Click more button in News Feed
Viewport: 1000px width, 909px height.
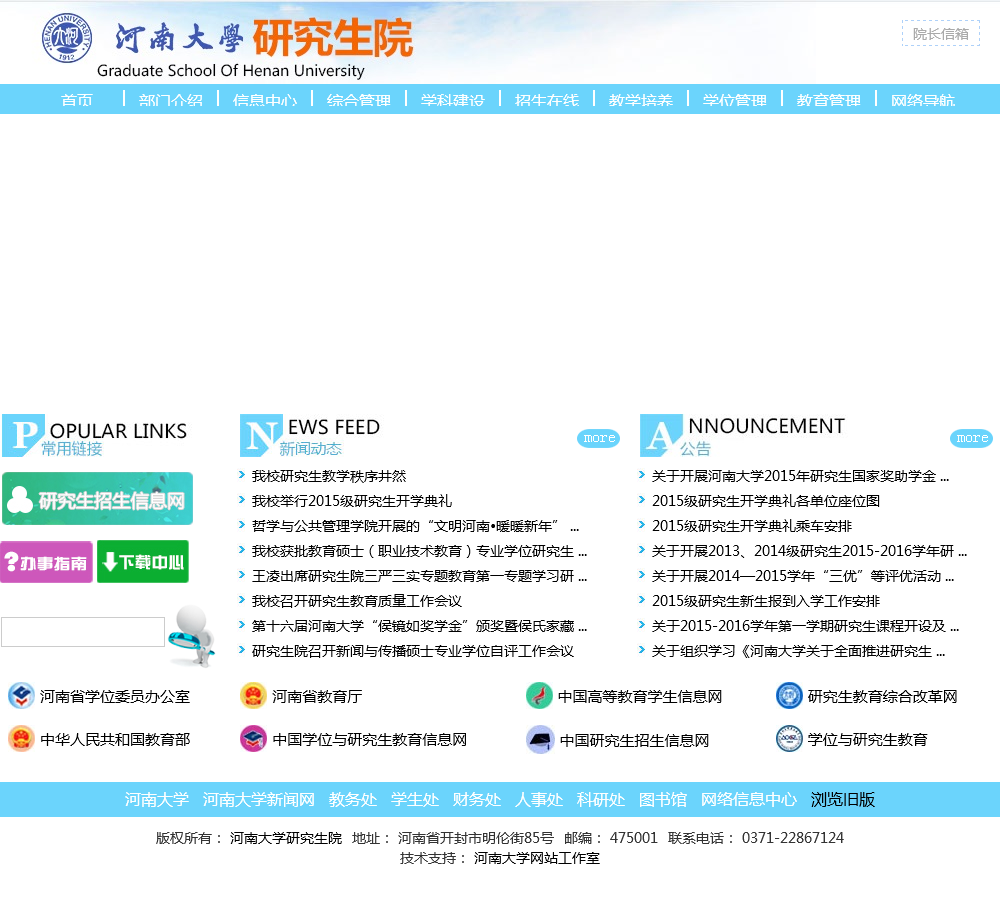tap(598, 438)
